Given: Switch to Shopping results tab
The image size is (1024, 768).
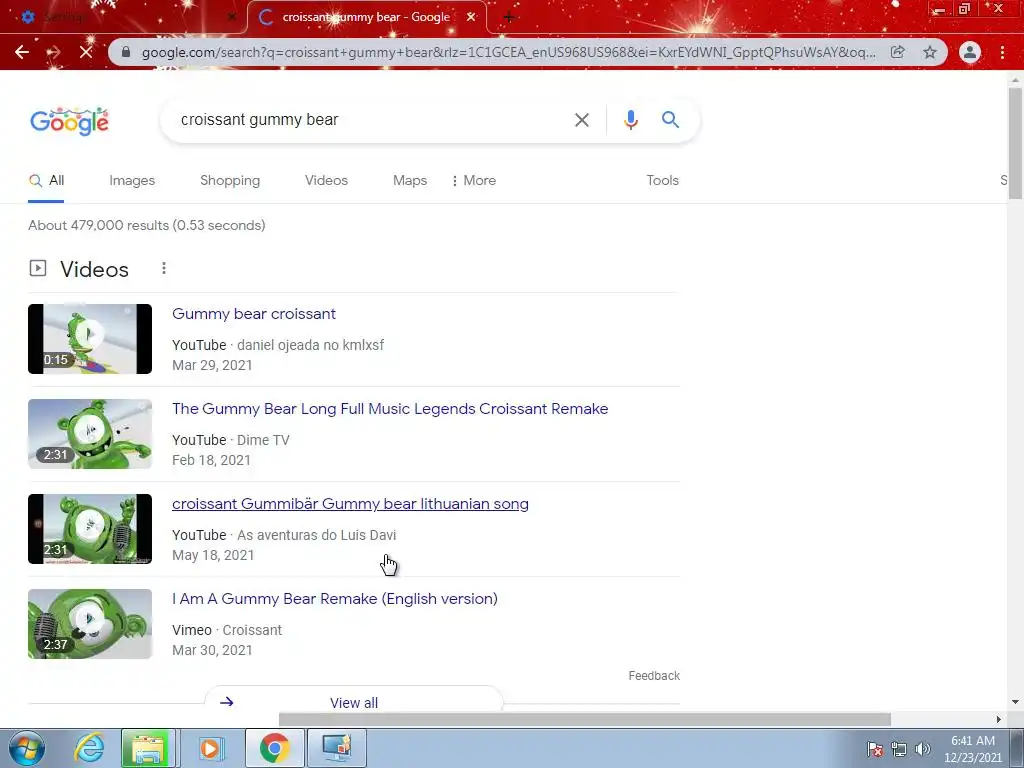Looking at the screenshot, I should point(230,181).
